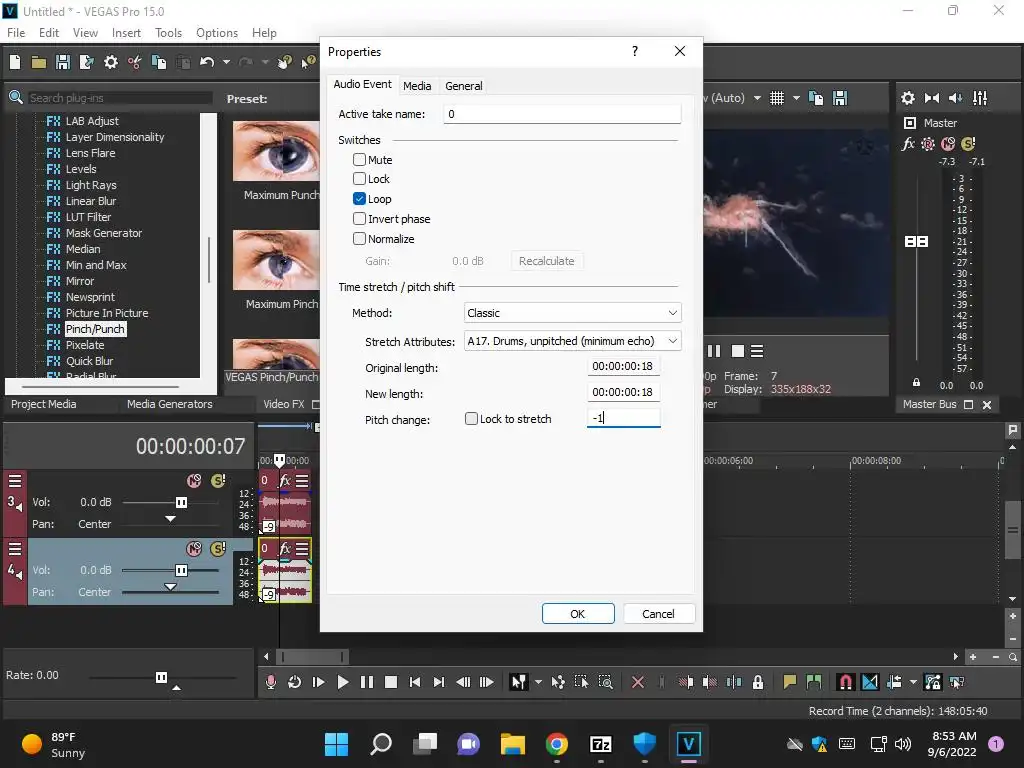
Task: Toggle Loop Playback icon in transport
Action: tap(295, 682)
